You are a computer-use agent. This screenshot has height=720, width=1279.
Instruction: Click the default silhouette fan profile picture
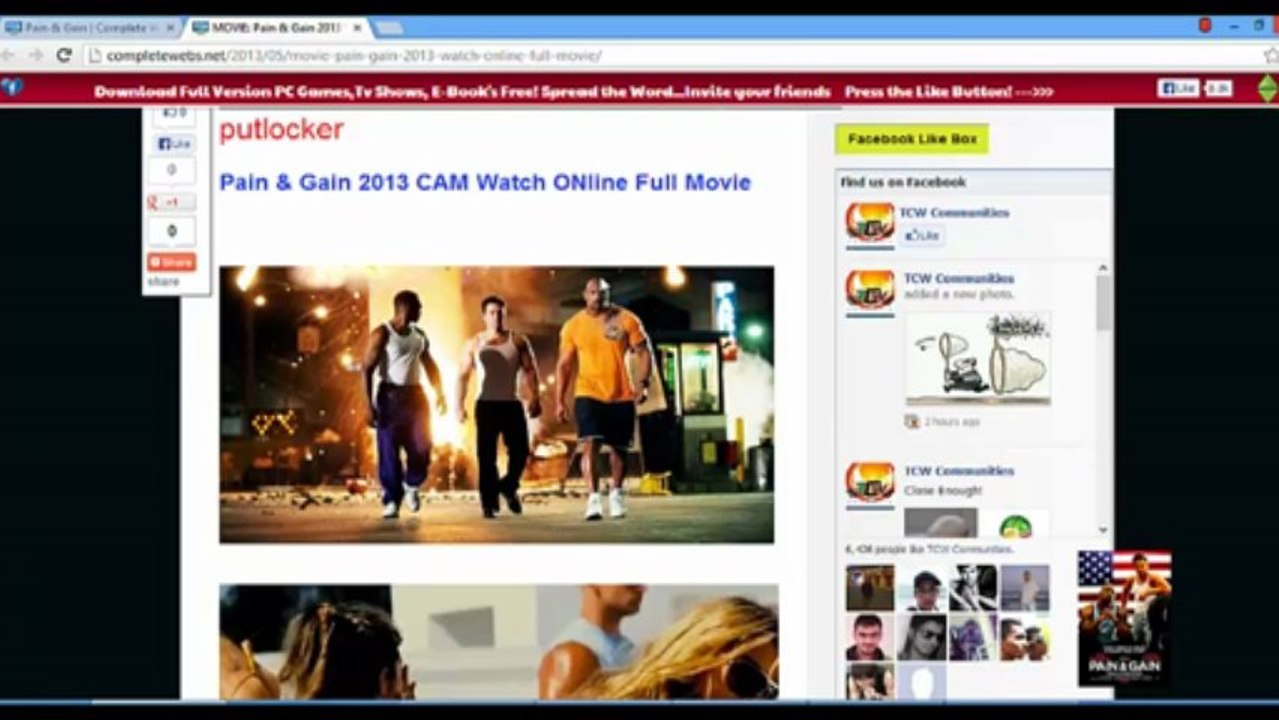922,681
